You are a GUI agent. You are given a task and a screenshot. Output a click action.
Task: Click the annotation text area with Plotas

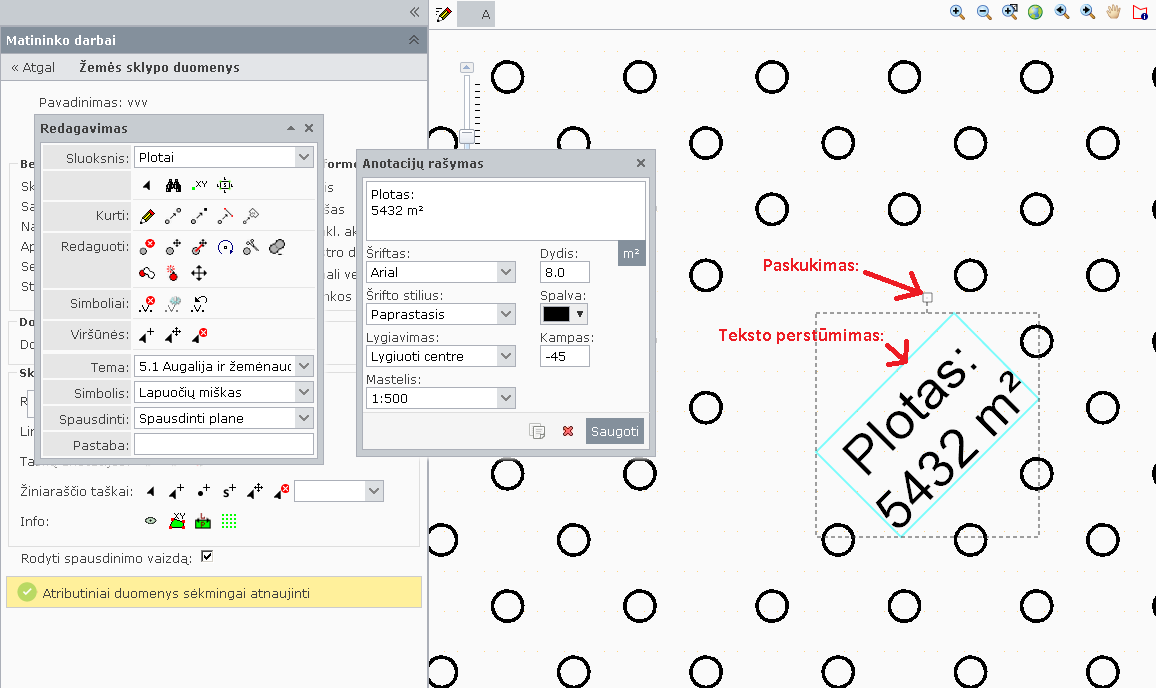[x=506, y=211]
